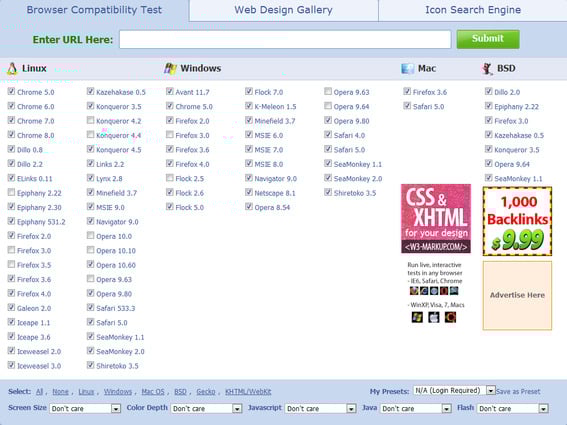
Task: Click the Linux penguin icon
Action: (12, 68)
